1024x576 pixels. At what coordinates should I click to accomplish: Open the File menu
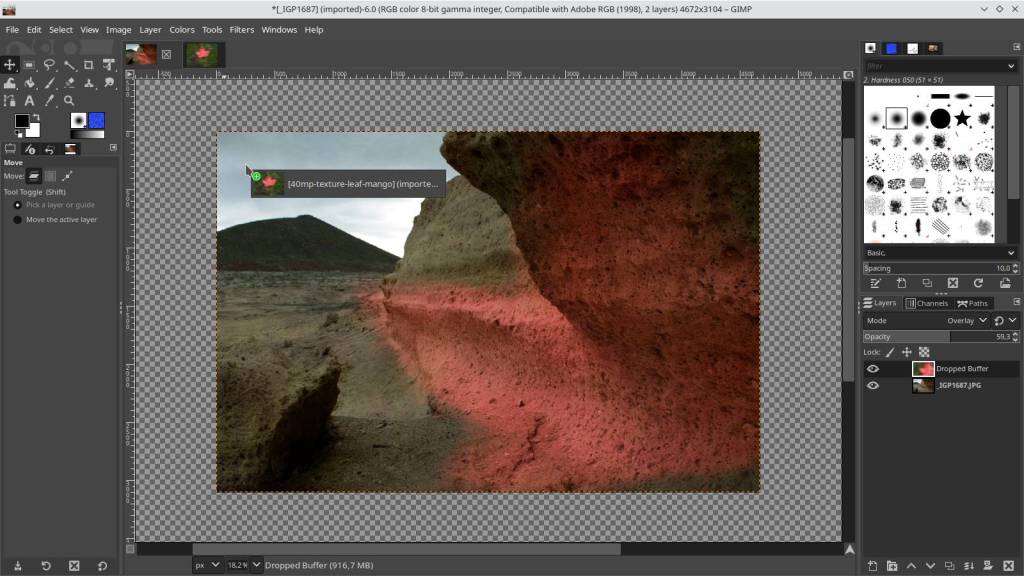pyautogui.click(x=12, y=30)
